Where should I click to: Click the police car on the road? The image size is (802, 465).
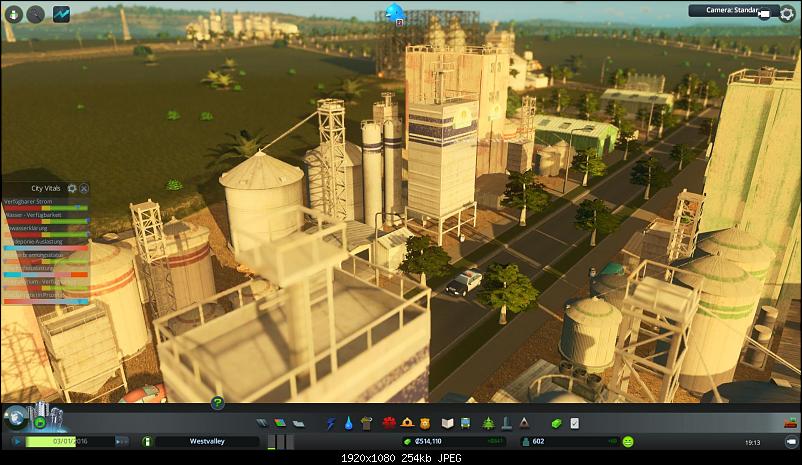[x=464, y=282]
